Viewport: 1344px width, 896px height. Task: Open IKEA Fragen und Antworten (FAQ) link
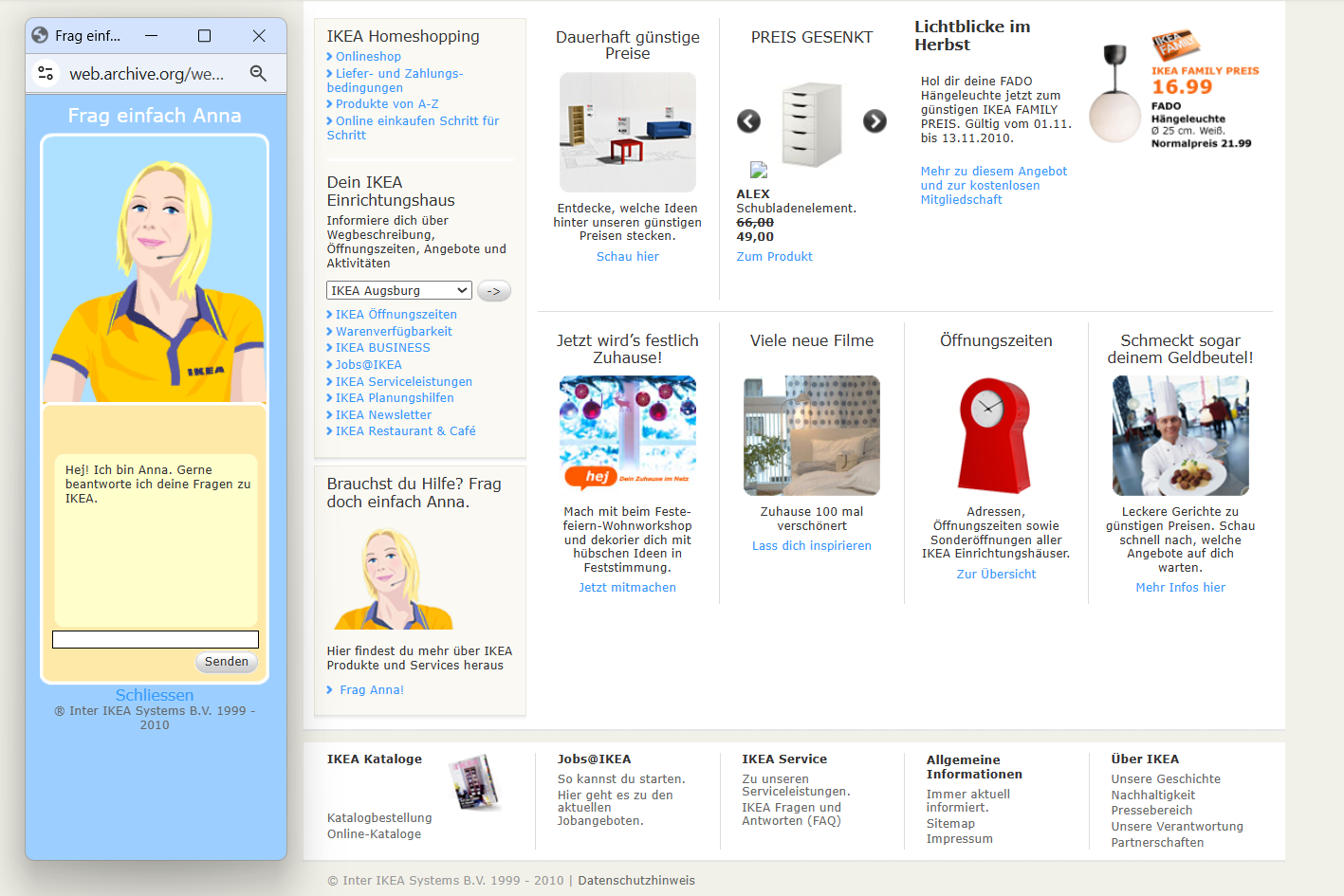click(x=792, y=814)
